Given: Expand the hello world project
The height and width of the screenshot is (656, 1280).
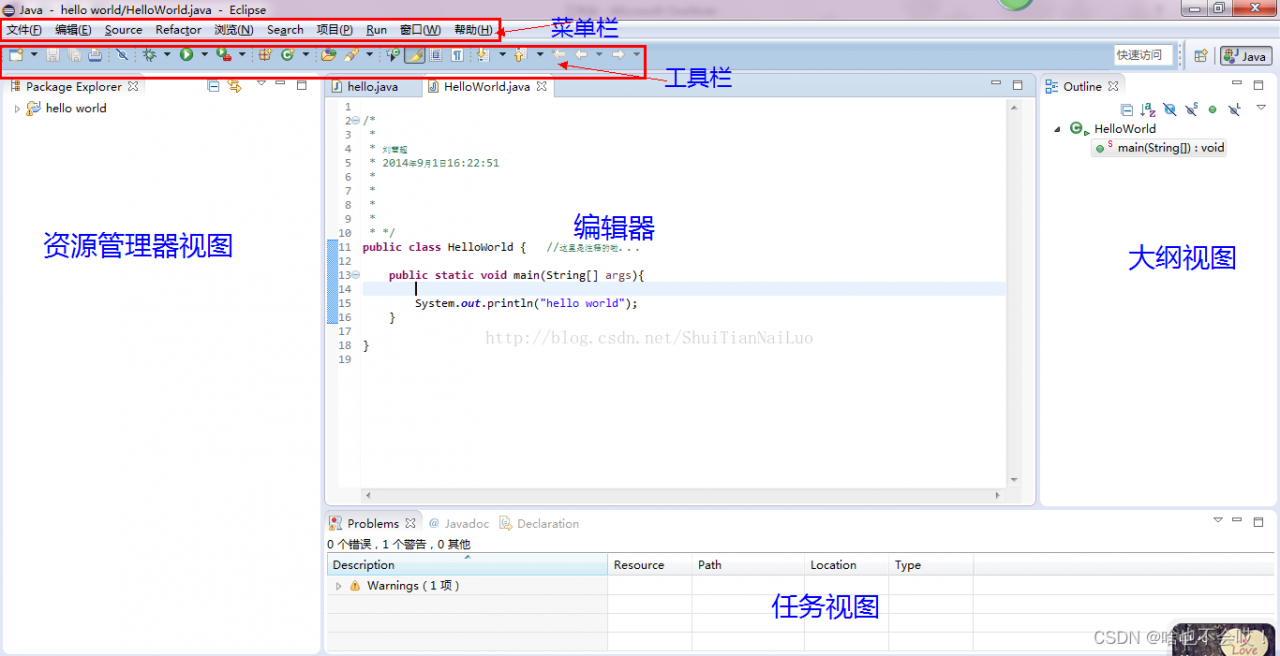Looking at the screenshot, I should click(17, 108).
